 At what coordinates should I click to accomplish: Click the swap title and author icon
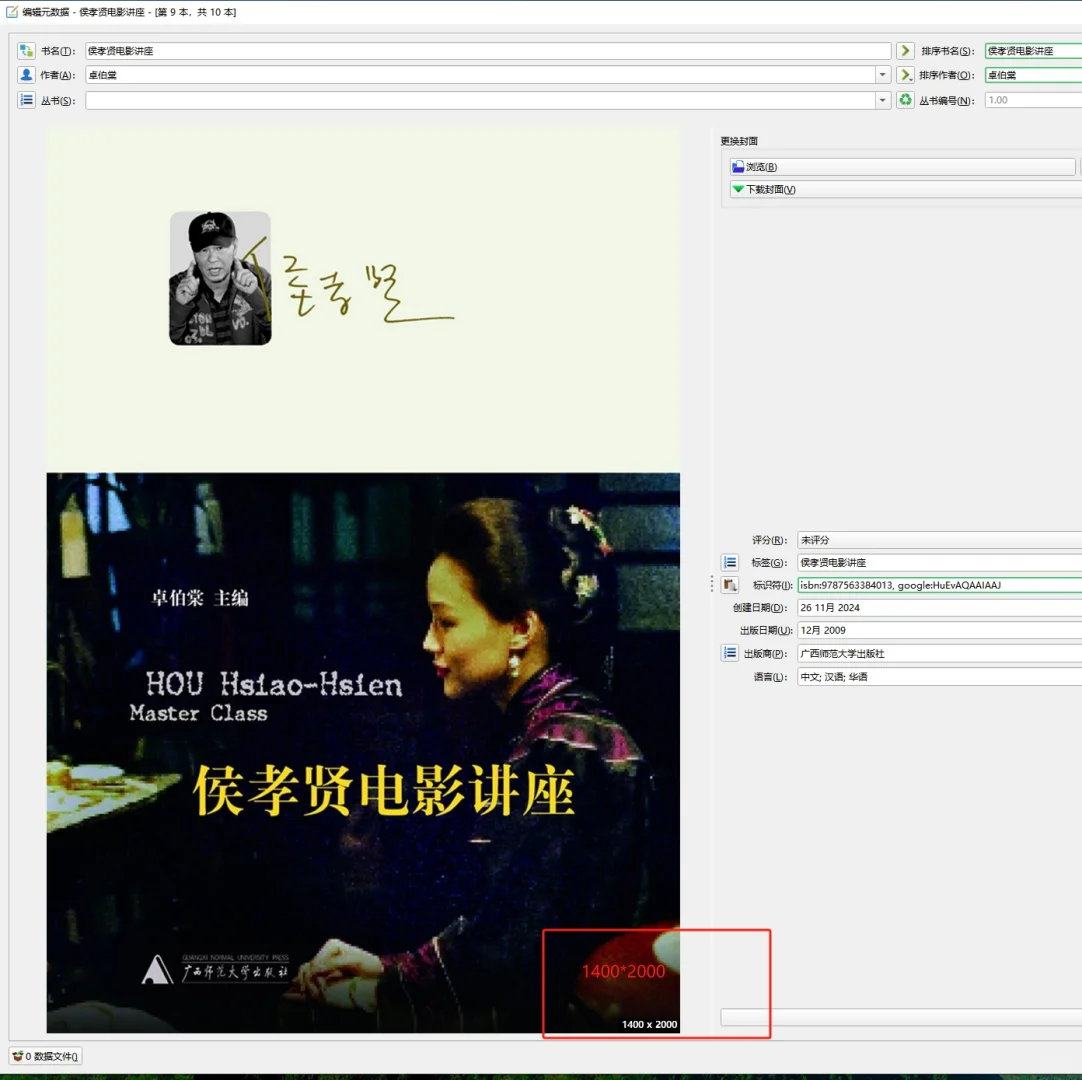(26, 50)
